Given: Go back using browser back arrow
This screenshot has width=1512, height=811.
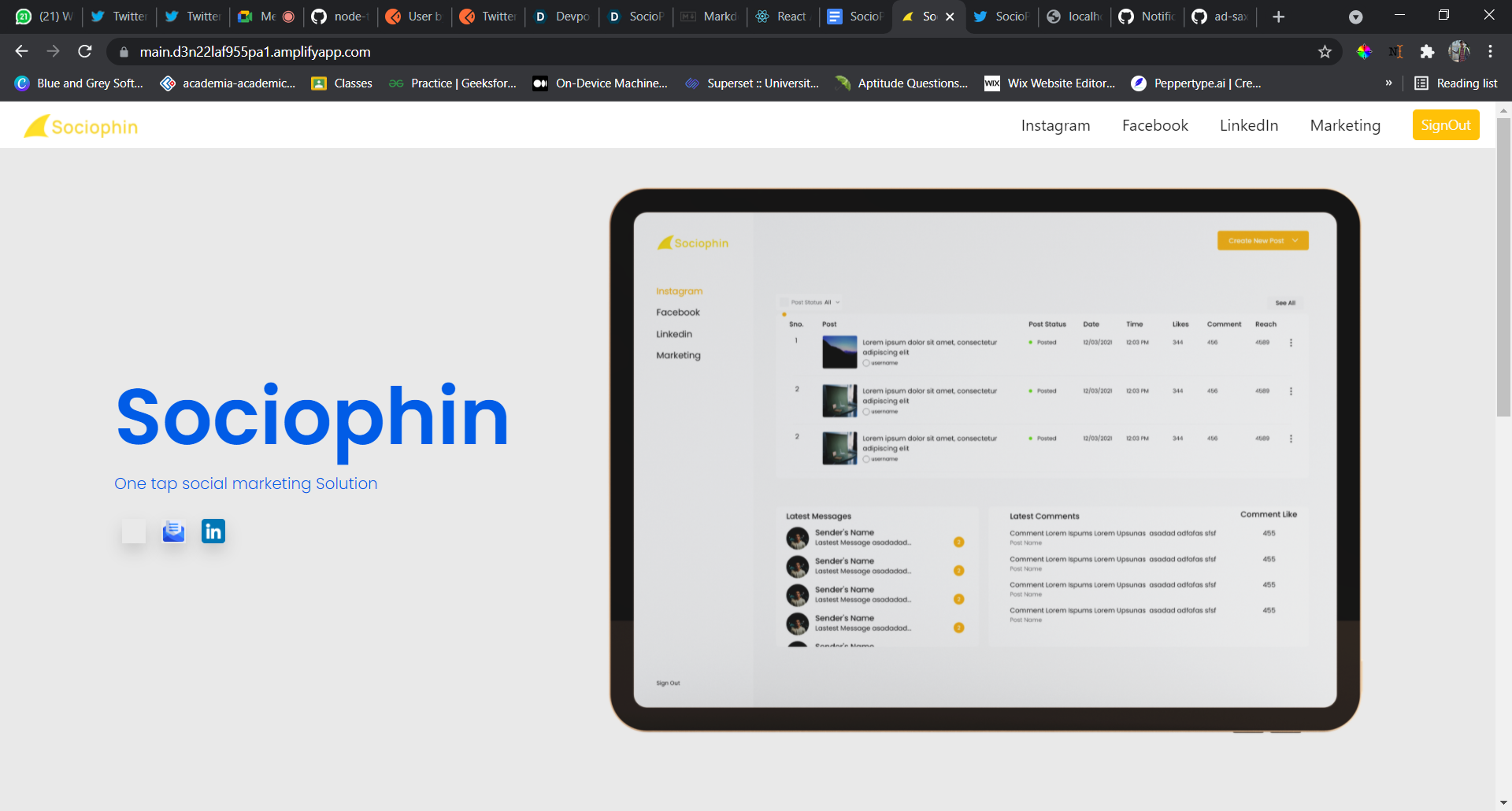Looking at the screenshot, I should coord(21,51).
